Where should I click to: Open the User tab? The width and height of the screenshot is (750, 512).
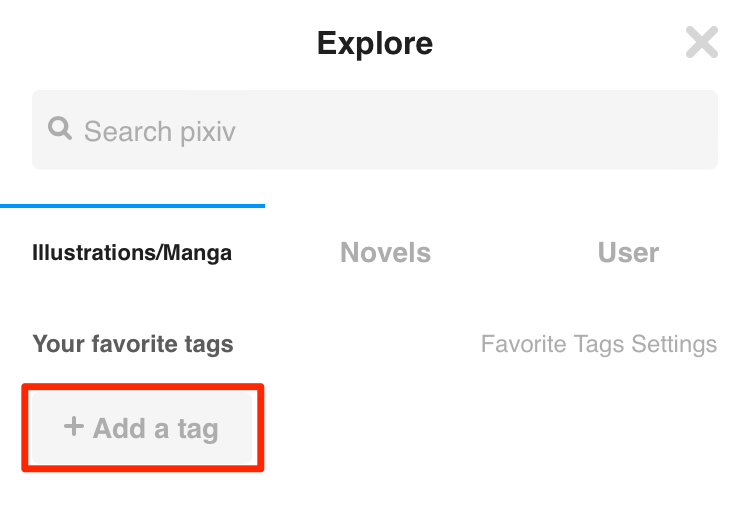[628, 252]
